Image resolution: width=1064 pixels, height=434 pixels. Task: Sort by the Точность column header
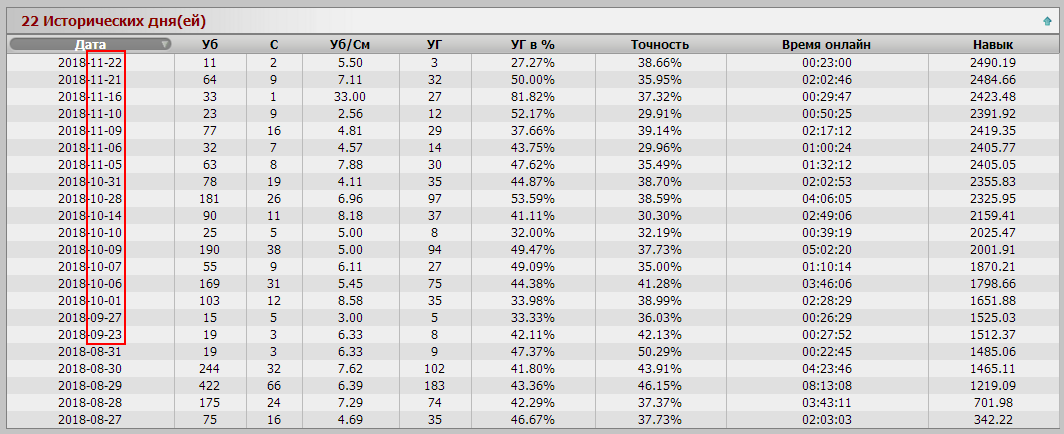pos(660,45)
